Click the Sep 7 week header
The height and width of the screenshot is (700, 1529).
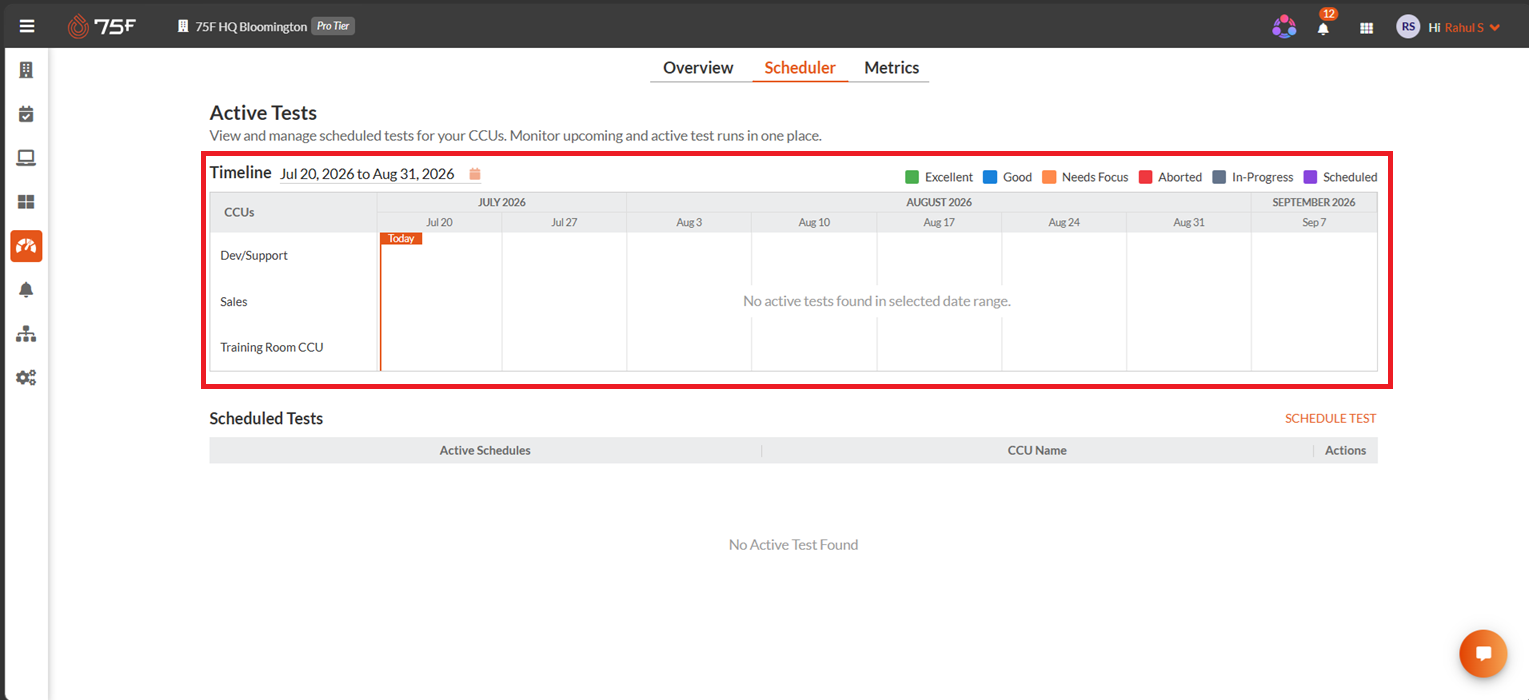[x=1314, y=222]
